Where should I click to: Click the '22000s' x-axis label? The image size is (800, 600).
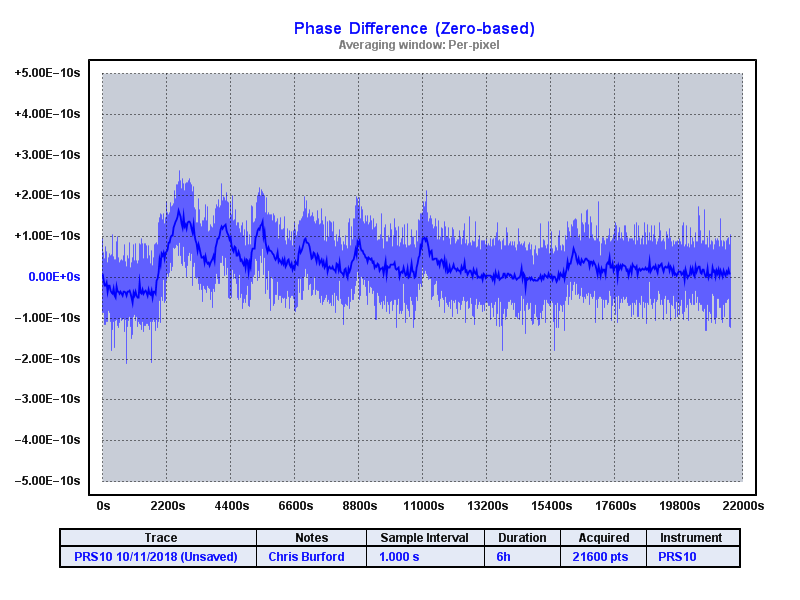tap(743, 506)
